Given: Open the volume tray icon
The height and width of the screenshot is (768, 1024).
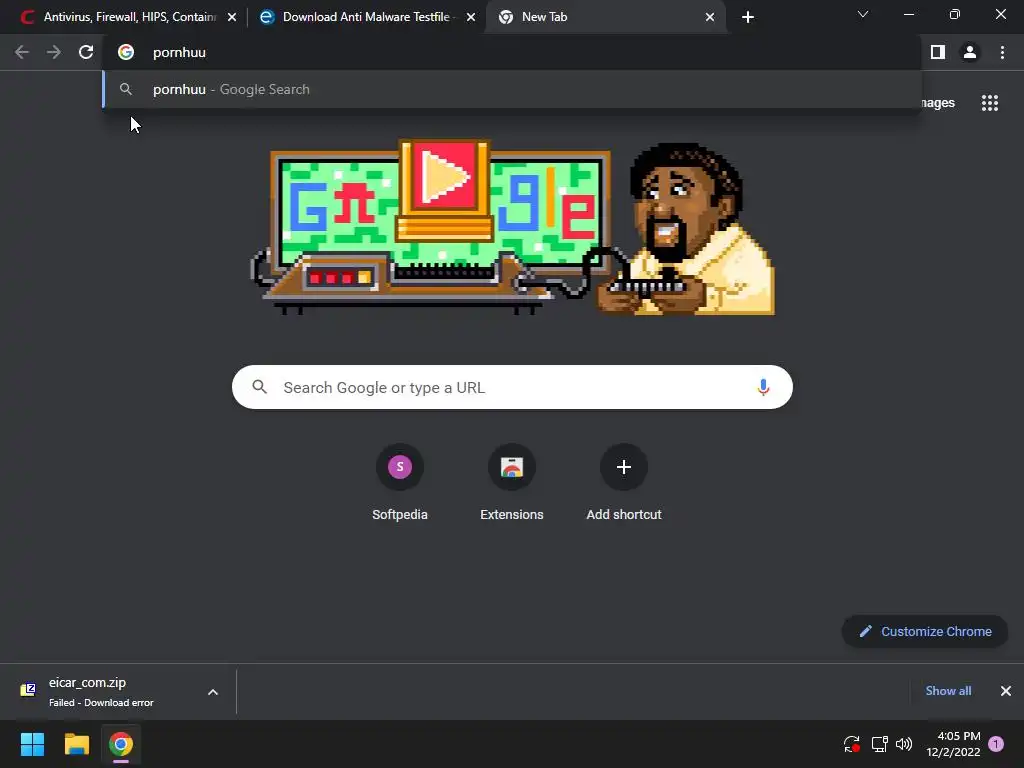Looking at the screenshot, I should 904,744.
